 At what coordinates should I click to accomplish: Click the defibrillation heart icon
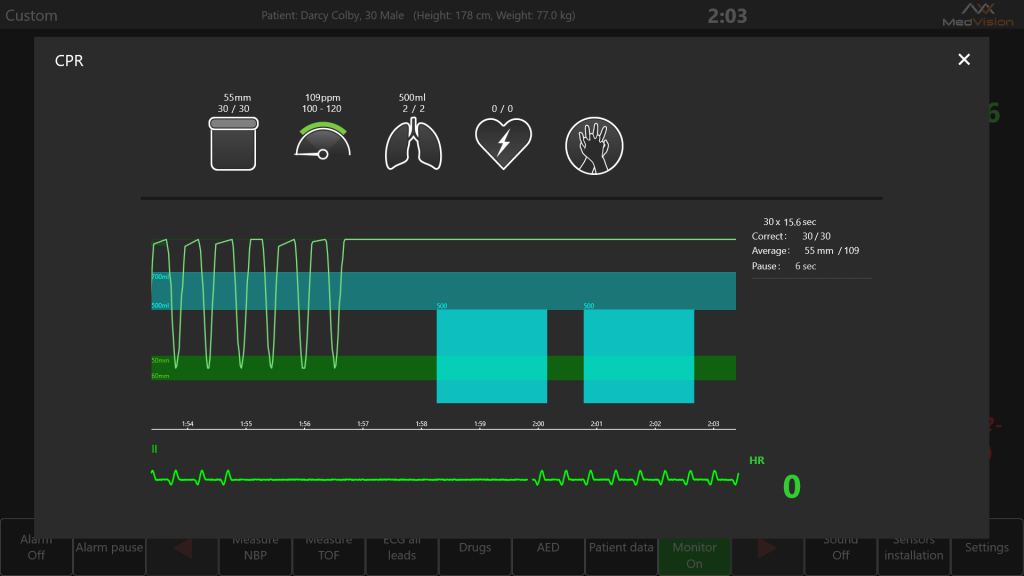click(x=503, y=144)
